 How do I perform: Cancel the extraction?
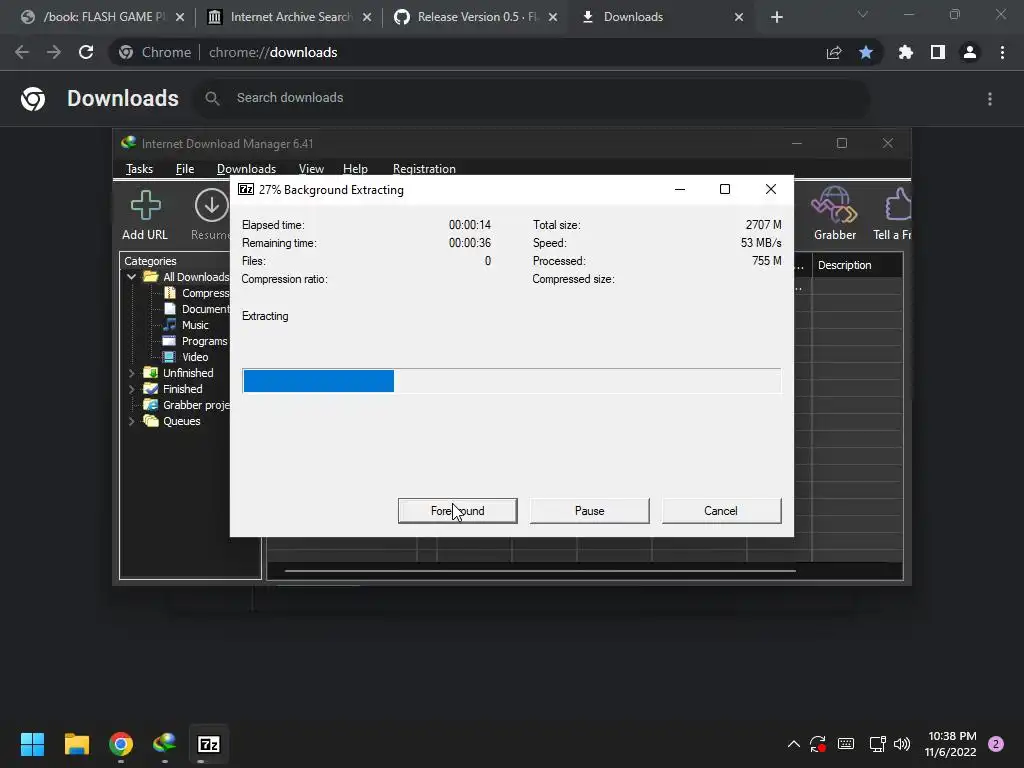[721, 511]
